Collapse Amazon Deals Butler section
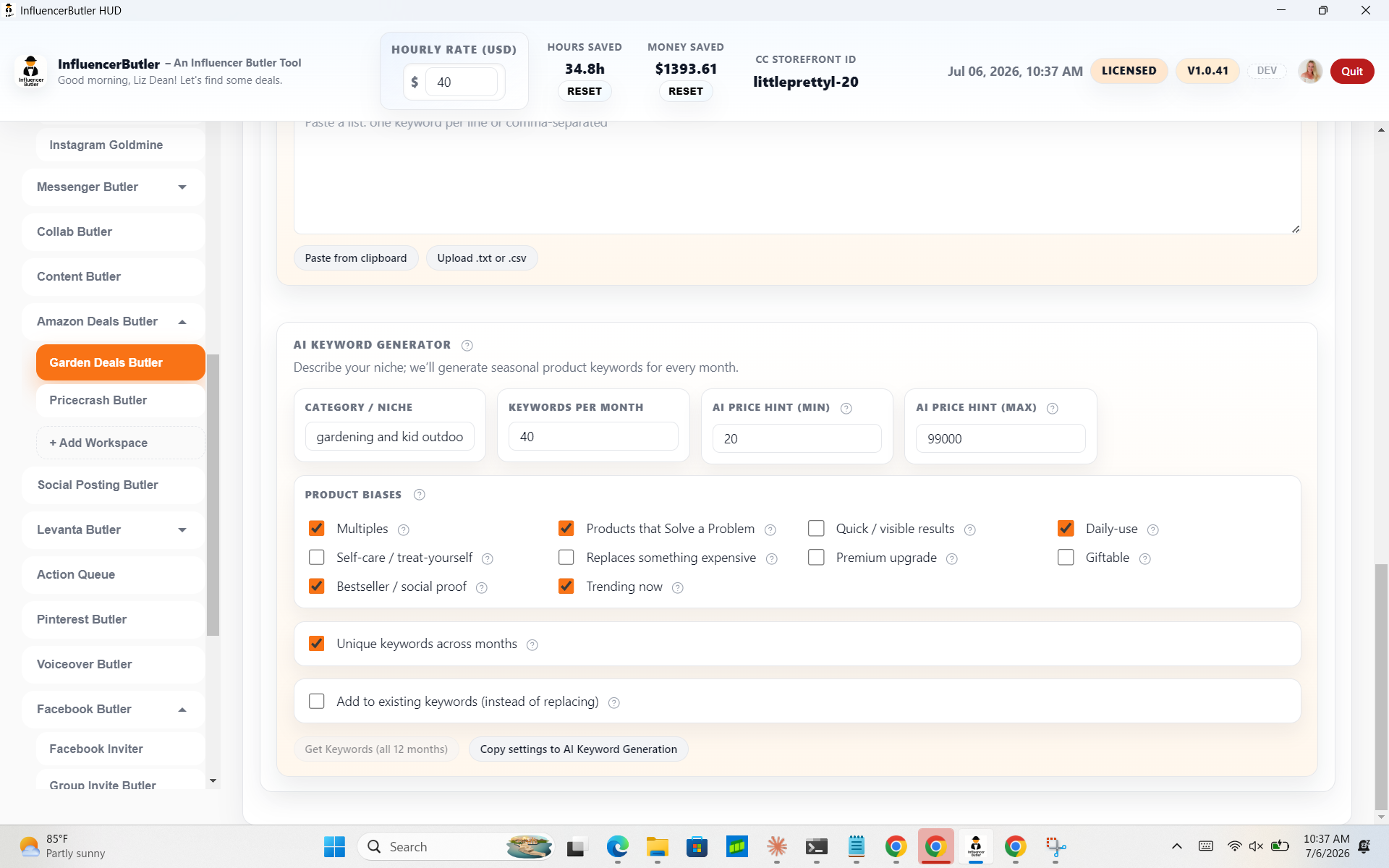 114,322
